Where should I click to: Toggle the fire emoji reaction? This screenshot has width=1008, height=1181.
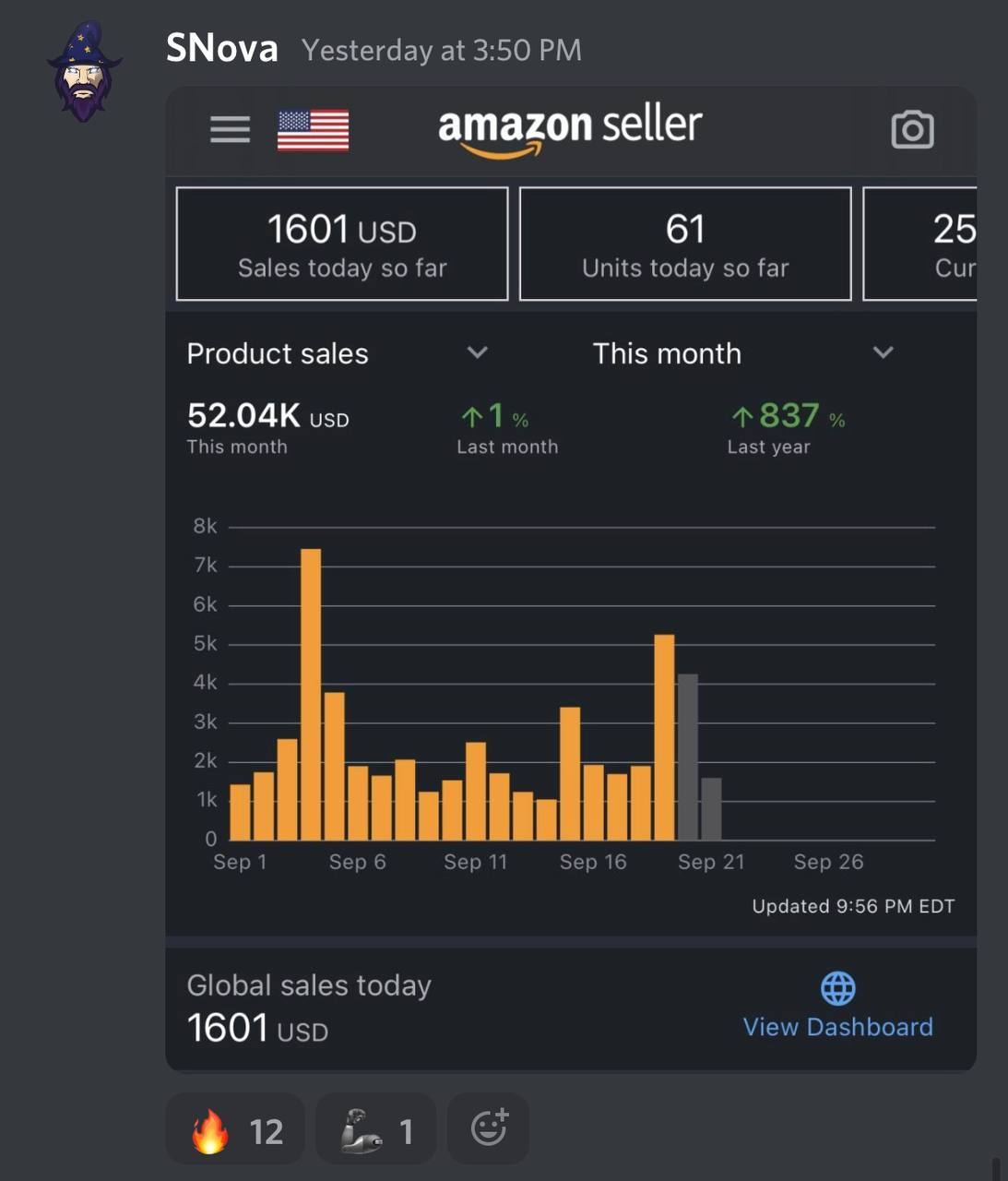[234, 1128]
